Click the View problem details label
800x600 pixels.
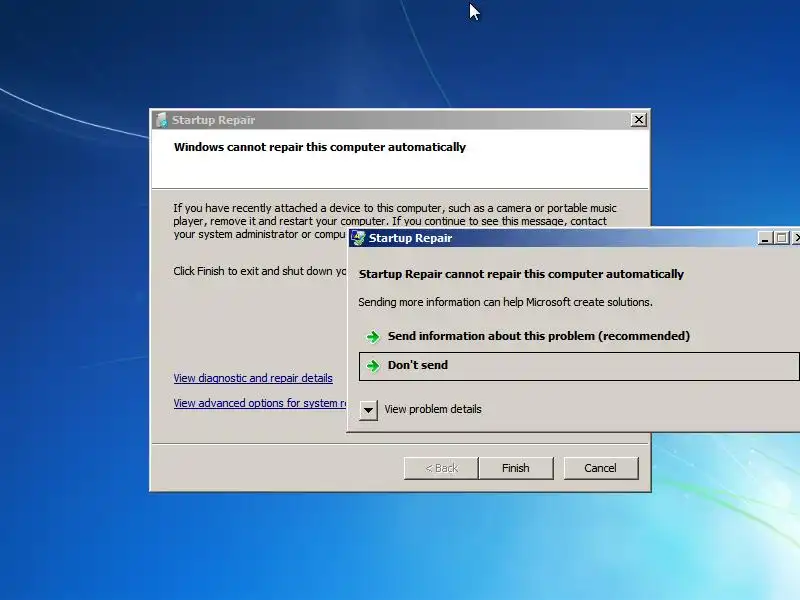point(433,409)
